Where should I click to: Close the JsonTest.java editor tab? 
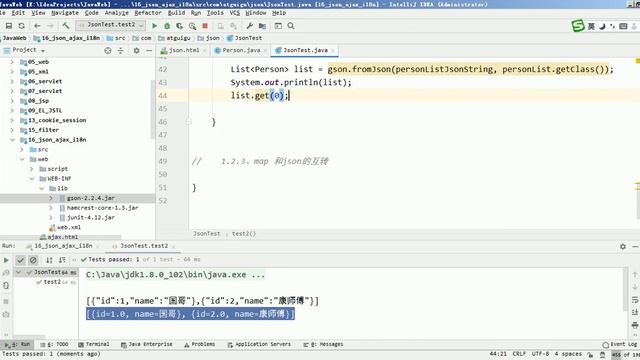pyautogui.click(x=333, y=51)
